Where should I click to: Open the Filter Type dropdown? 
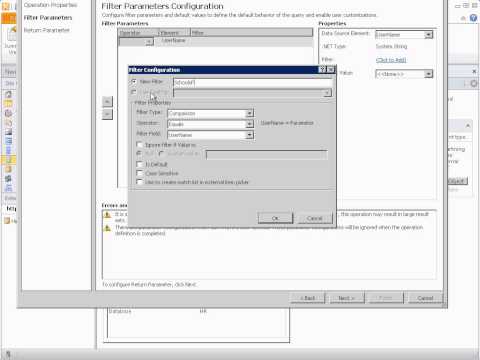tap(249, 113)
